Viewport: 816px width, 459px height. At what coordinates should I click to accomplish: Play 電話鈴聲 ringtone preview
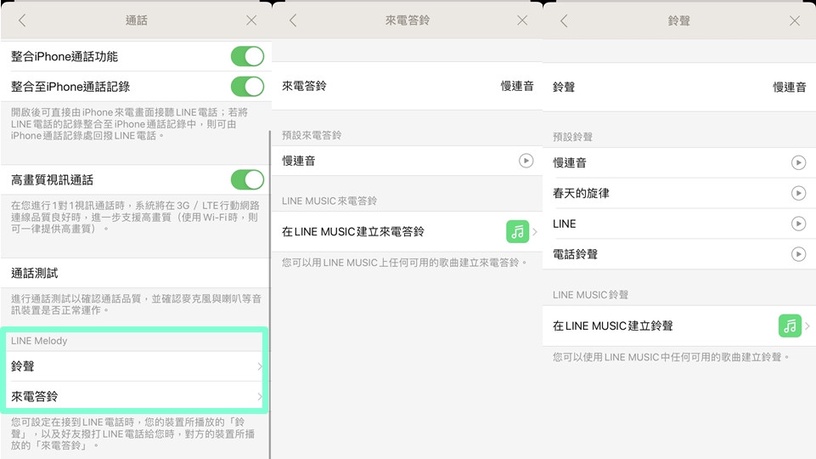pyautogui.click(x=798, y=254)
